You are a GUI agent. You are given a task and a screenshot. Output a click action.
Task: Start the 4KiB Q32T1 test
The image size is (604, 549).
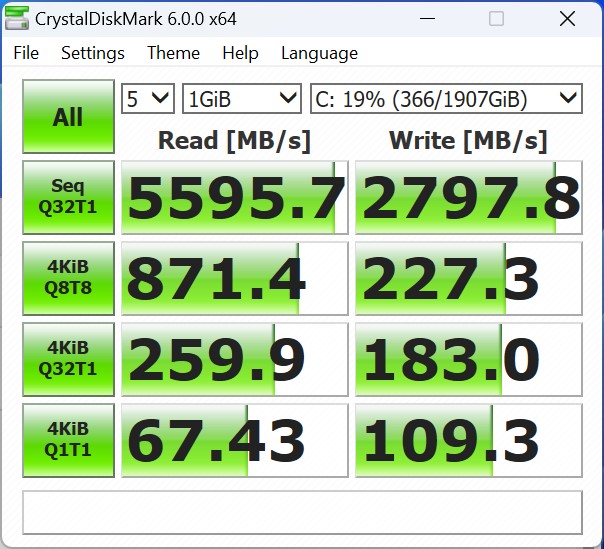[x=68, y=359]
